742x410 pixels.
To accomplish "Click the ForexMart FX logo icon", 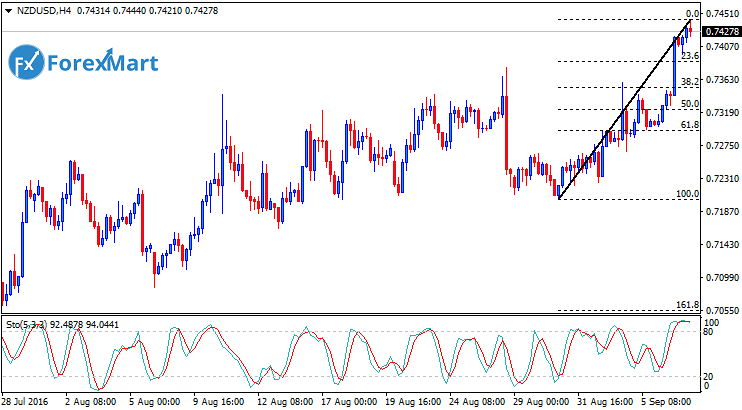I will click(x=26, y=64).
